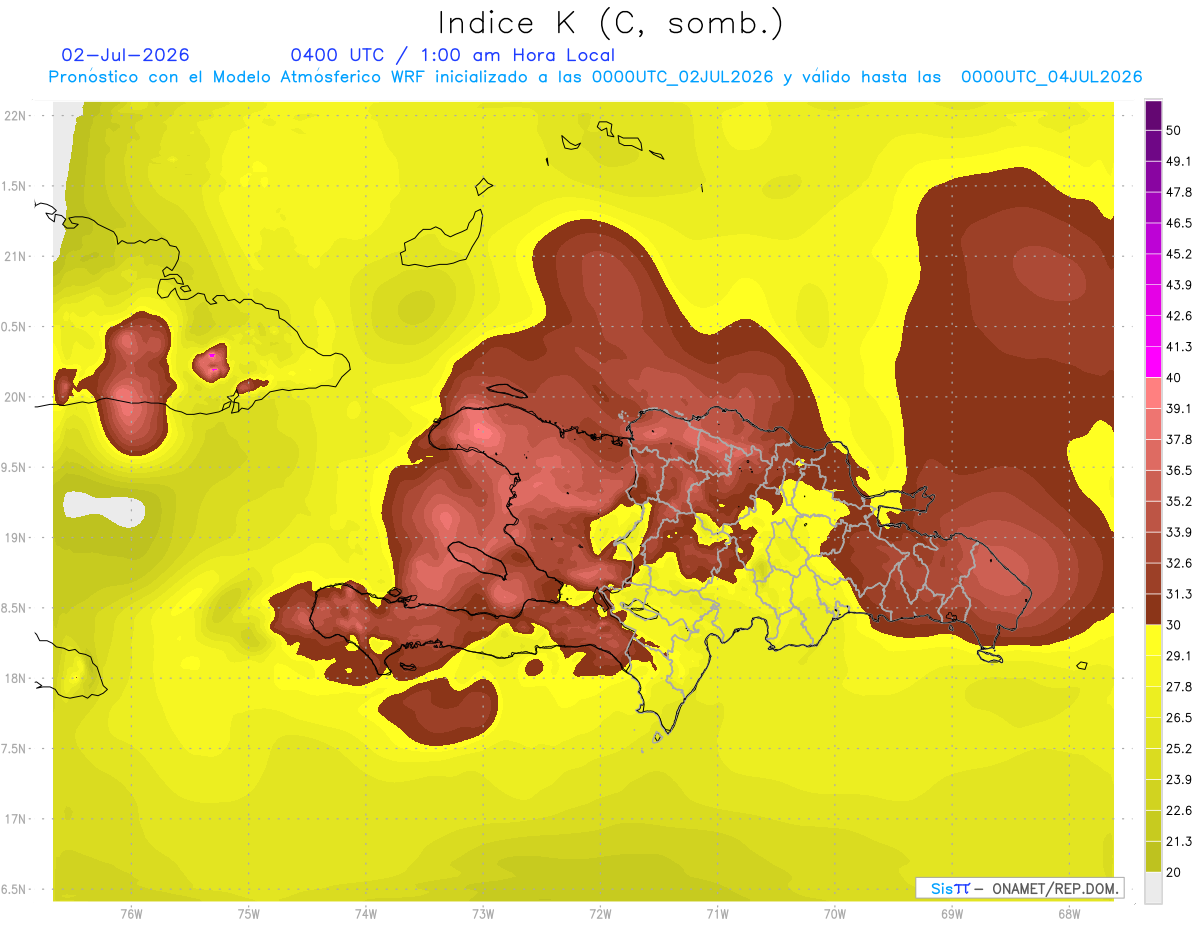1200x927 pixels.
Task: Click the '18N' latitude label
Action: coord(16,678)
